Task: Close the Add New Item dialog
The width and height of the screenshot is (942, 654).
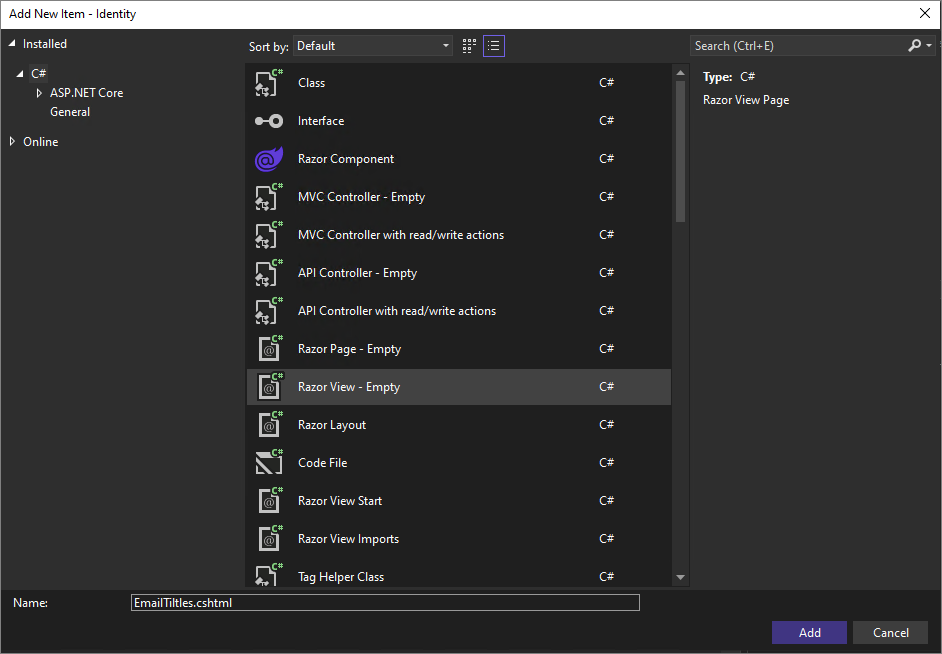Action: click(x=925, y=13)
